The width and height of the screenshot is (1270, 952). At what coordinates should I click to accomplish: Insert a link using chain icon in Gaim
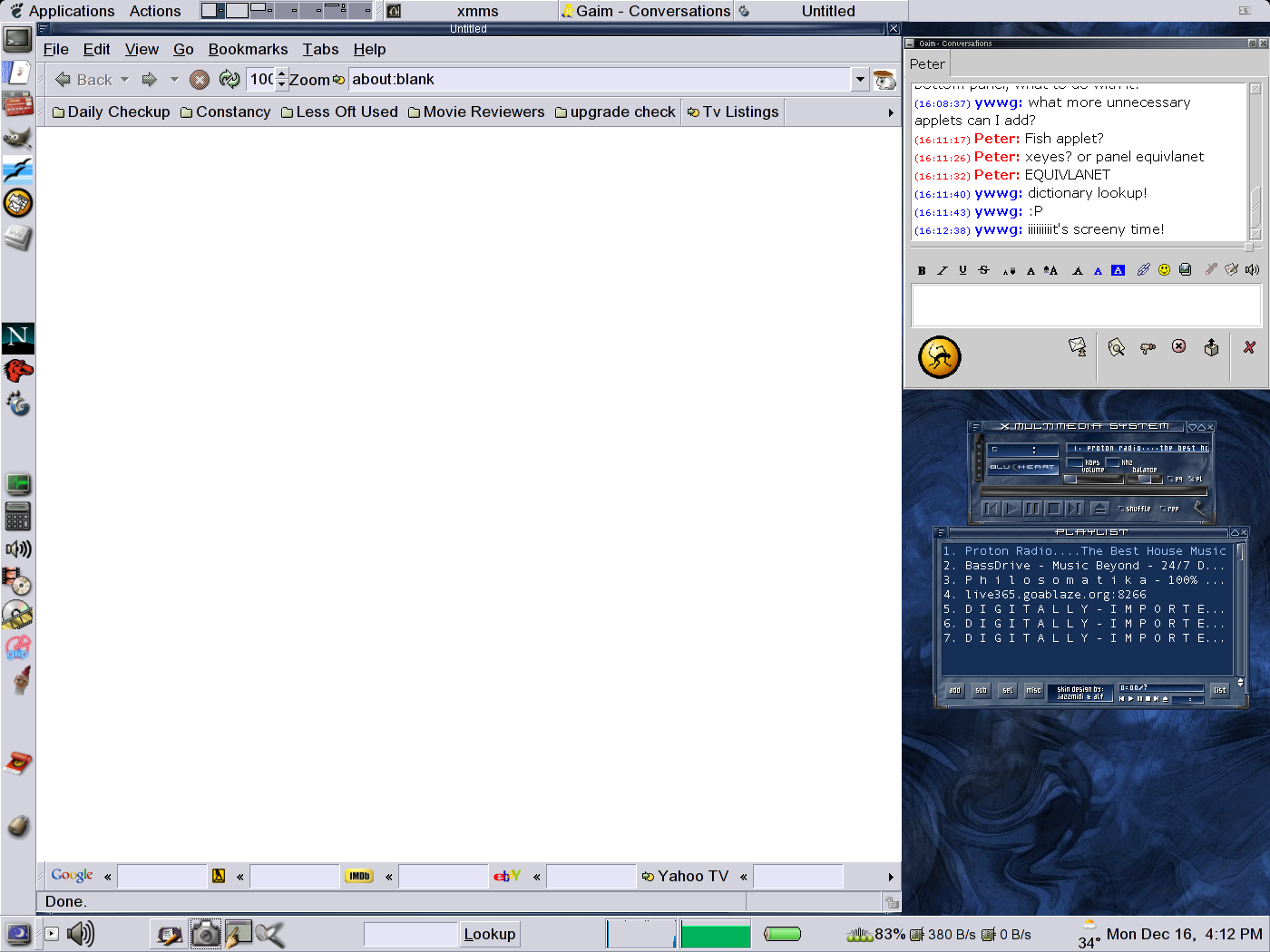pos(1143,270)
